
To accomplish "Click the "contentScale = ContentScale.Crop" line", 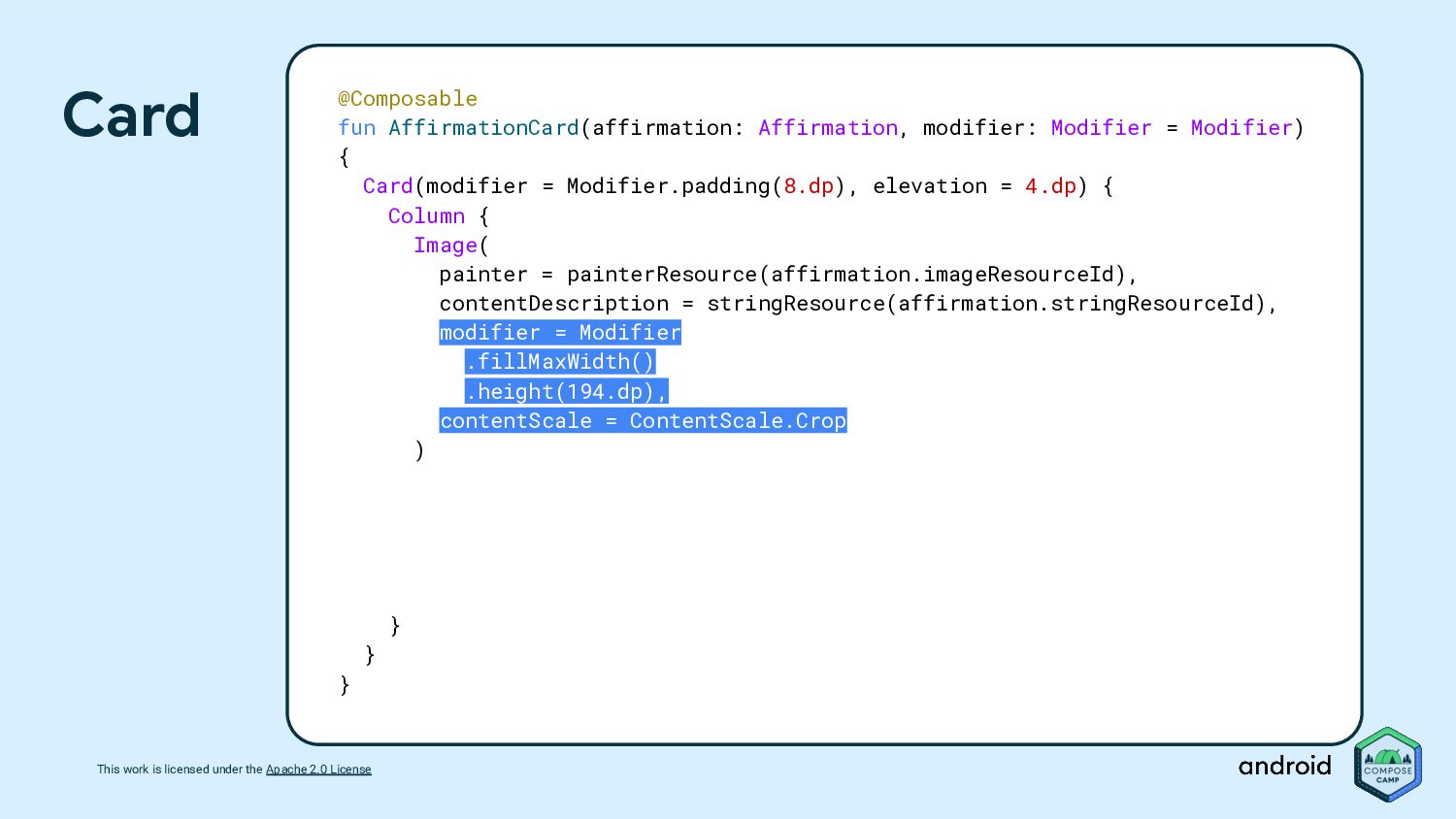I will click(643, 420).
